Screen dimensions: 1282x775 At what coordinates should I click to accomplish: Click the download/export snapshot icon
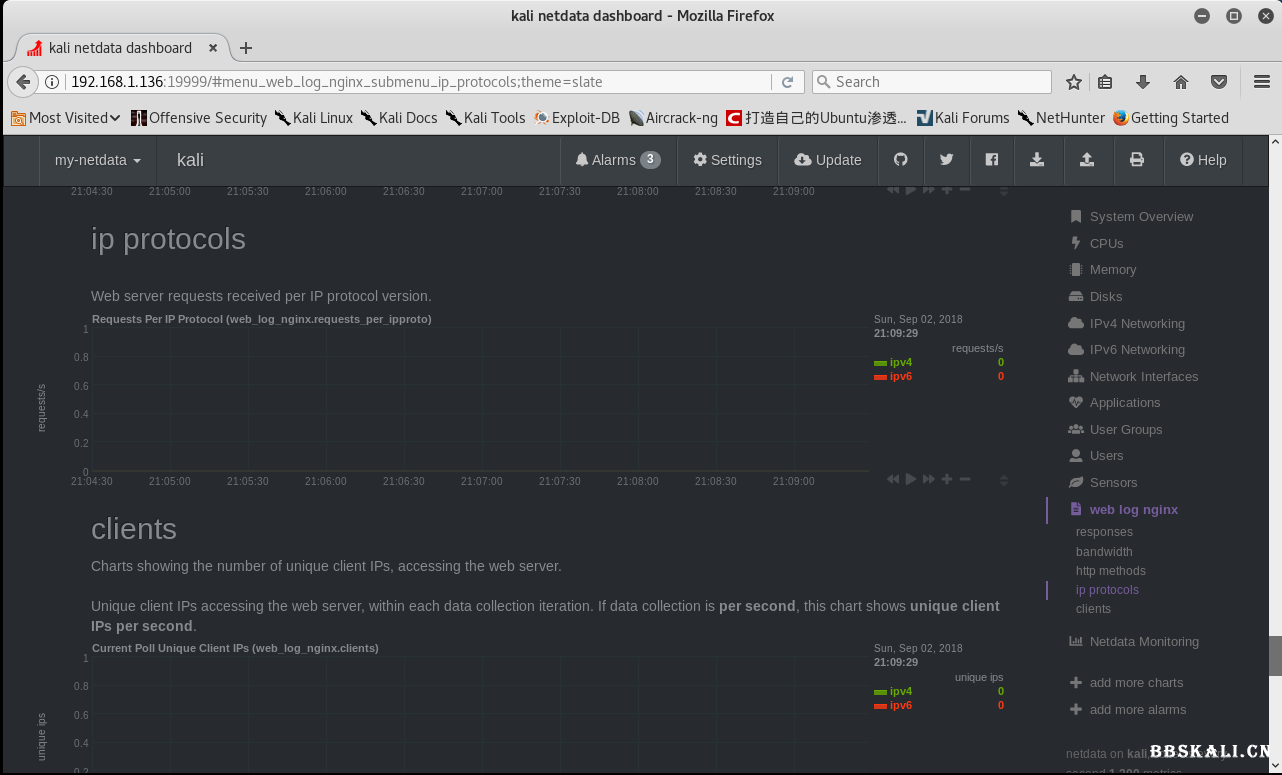pyautogui.click(x=1037, y=160)
